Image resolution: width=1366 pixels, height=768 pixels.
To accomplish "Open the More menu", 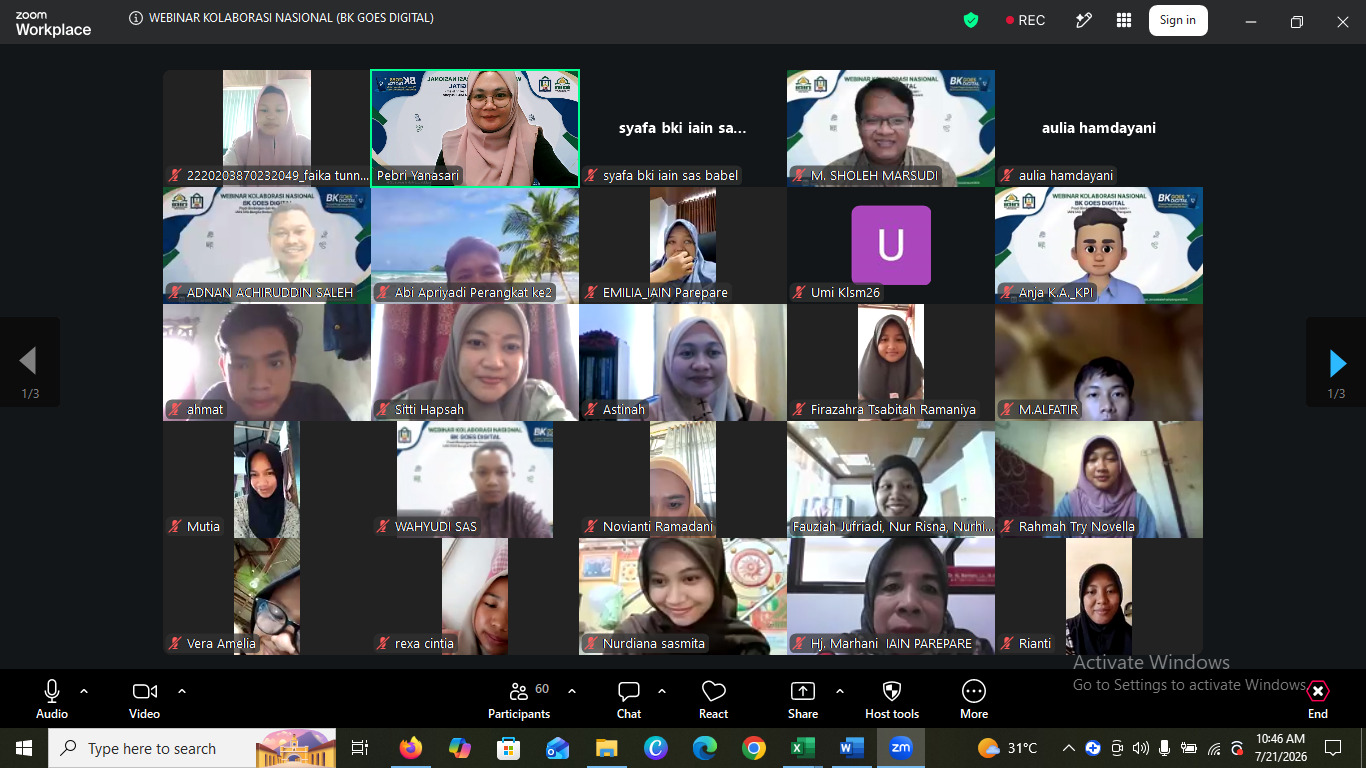I will tap(974, 699).
